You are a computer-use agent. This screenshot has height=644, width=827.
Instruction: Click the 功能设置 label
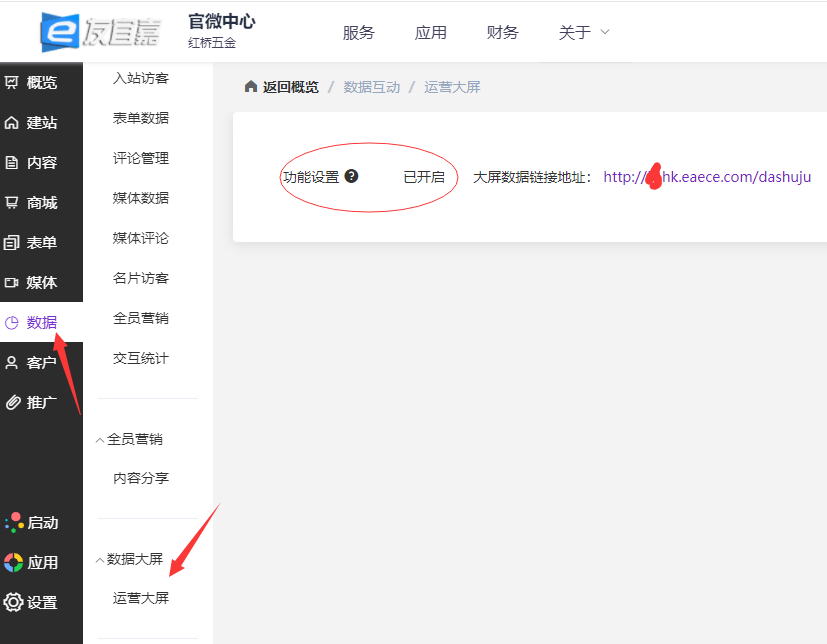click(x=311, y=177)
